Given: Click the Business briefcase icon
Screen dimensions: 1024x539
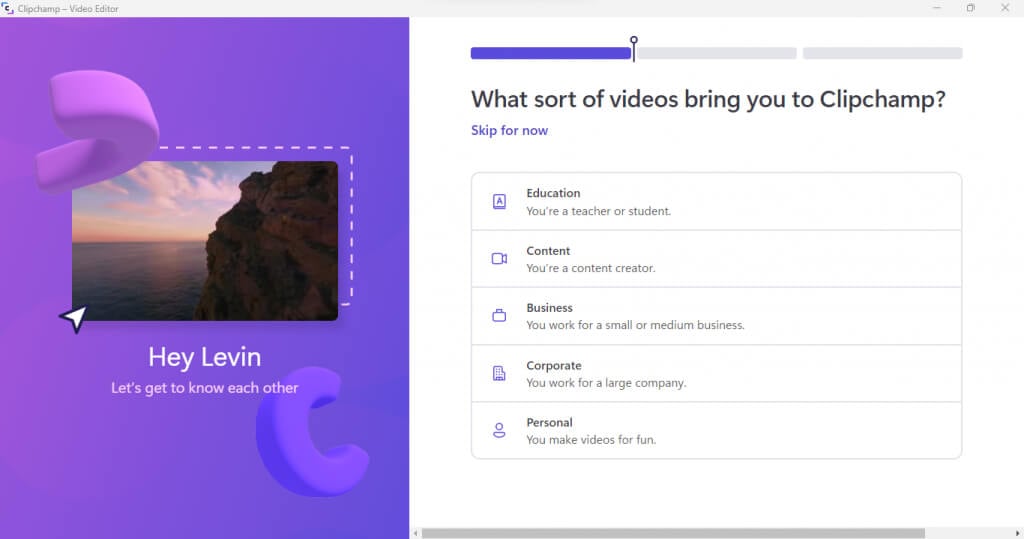Looking at the screenshot, I should 499,316.
